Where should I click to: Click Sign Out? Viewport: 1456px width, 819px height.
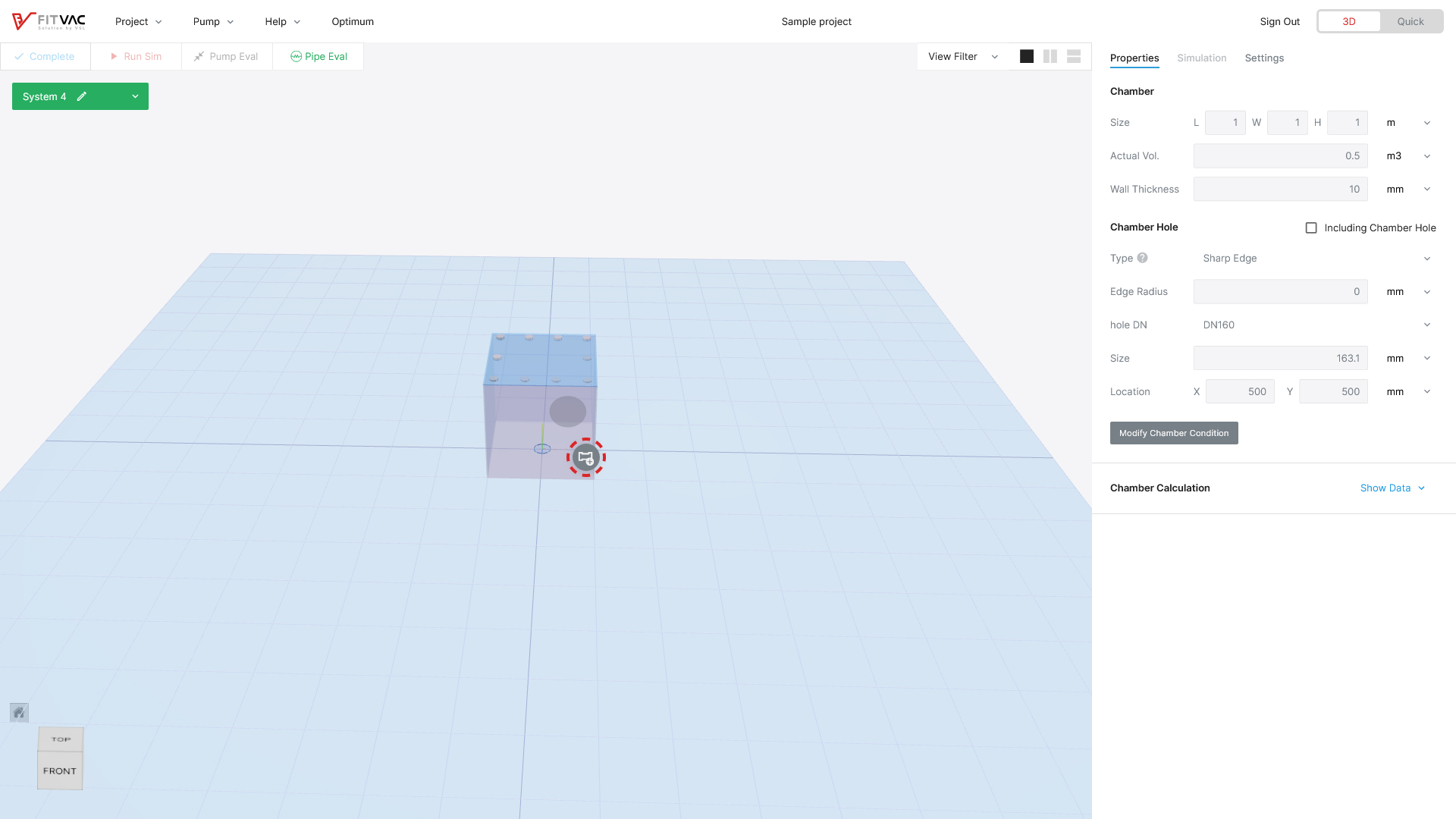1280,21
